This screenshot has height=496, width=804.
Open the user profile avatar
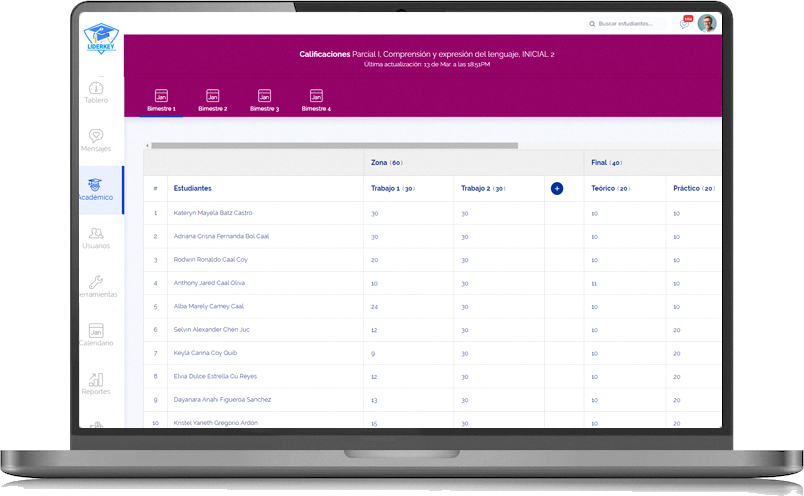tap(707, 23)
